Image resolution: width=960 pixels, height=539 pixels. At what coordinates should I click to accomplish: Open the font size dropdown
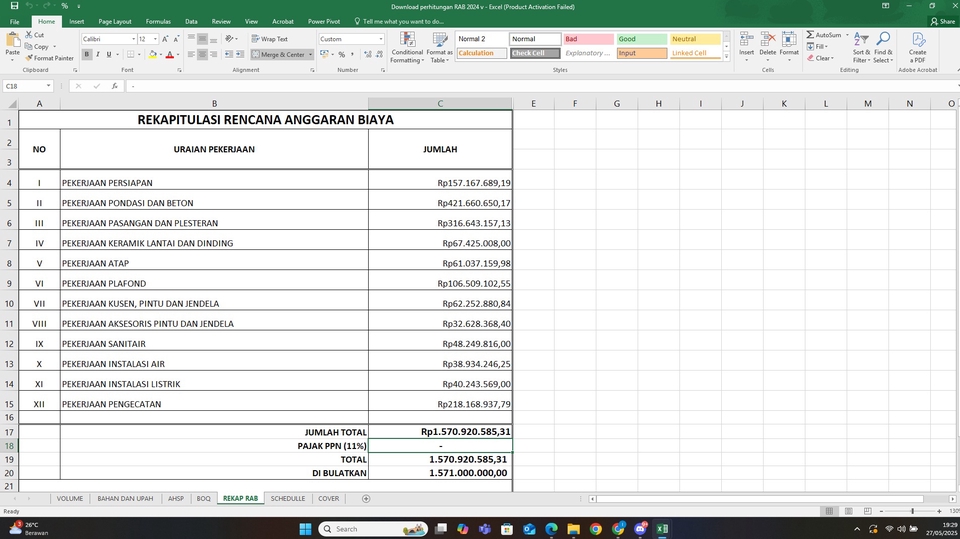(155, 39)
